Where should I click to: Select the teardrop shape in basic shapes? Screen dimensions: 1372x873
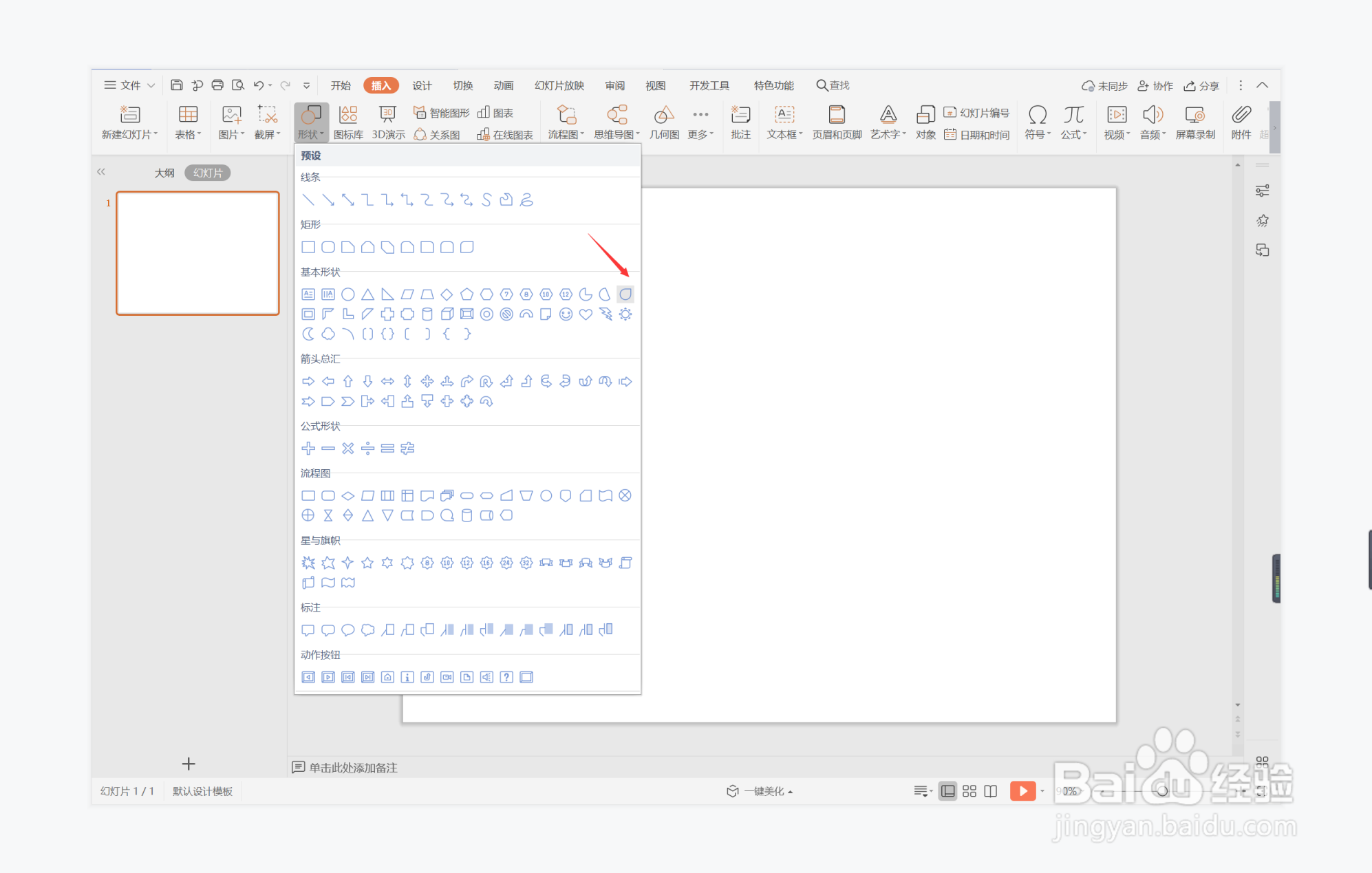point(625,294)
